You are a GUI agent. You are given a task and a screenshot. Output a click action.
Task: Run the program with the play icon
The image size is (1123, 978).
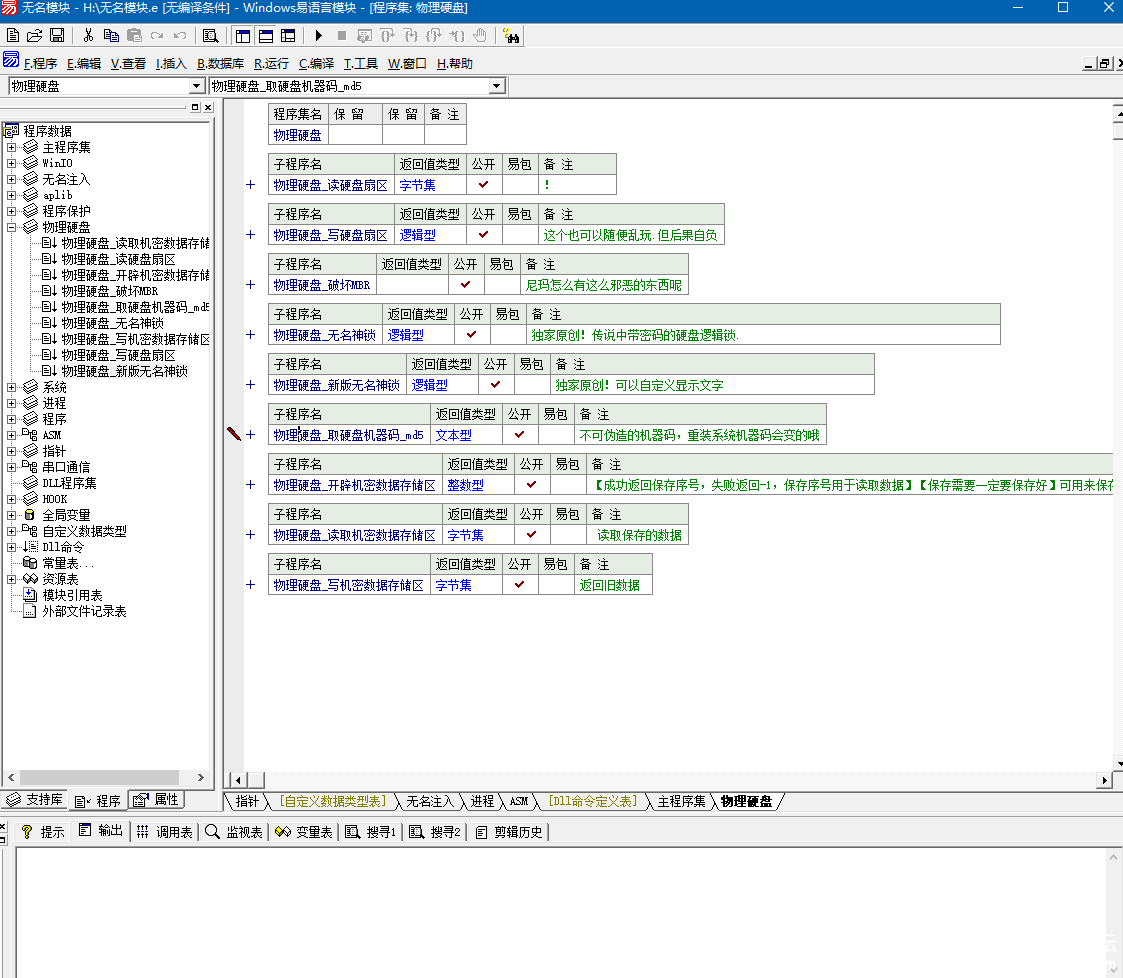tap(319, 35)
